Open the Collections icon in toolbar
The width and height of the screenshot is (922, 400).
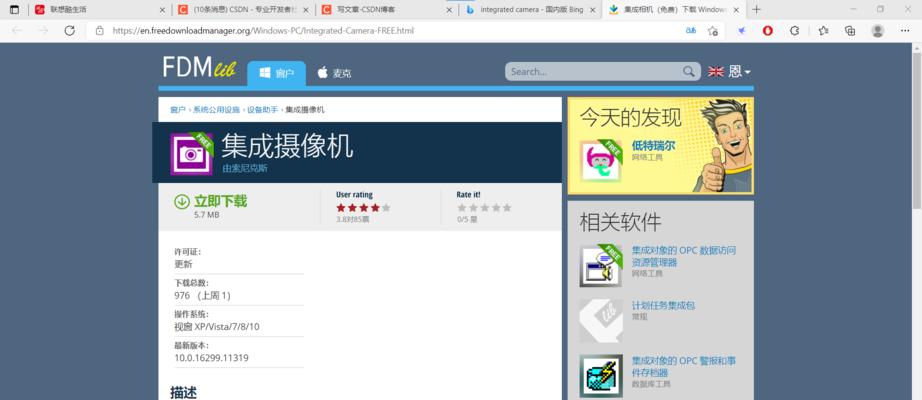point(850,31)
